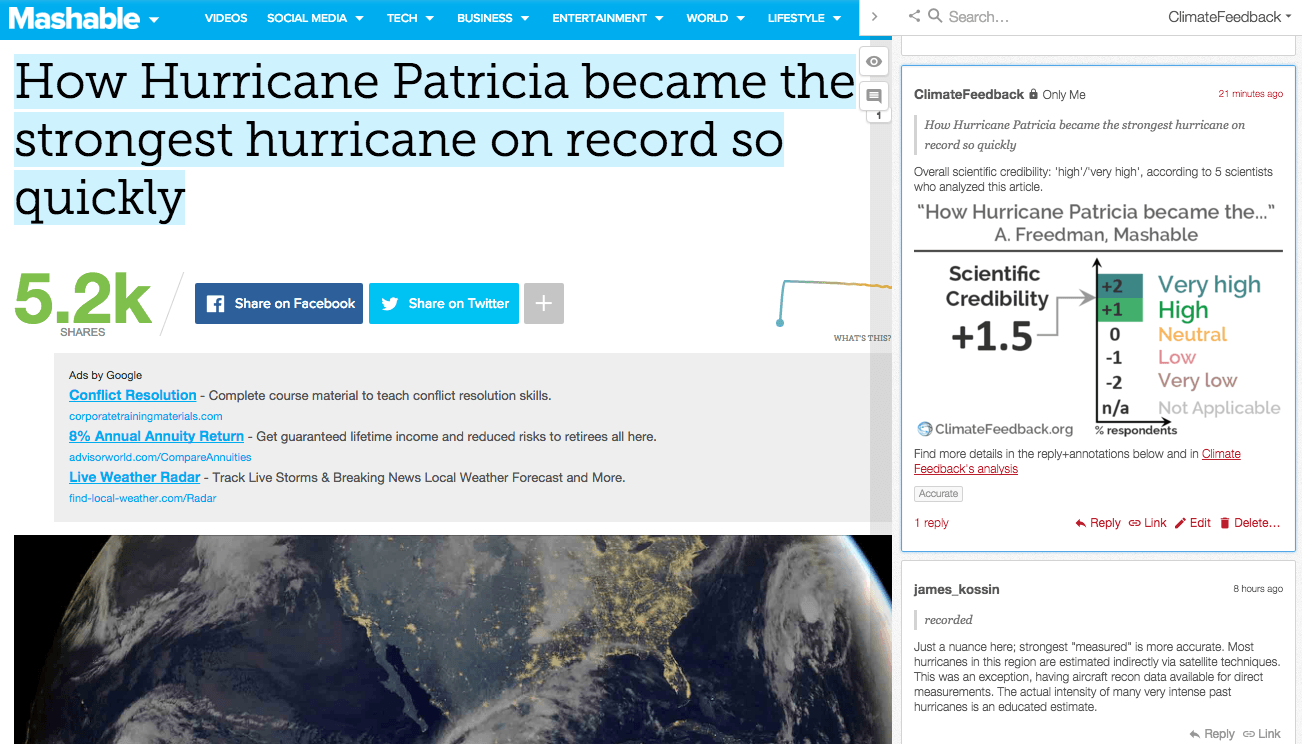Select the lock Only Me privacy indicator
This screenshot has height=744, width=1302.
1057,94
